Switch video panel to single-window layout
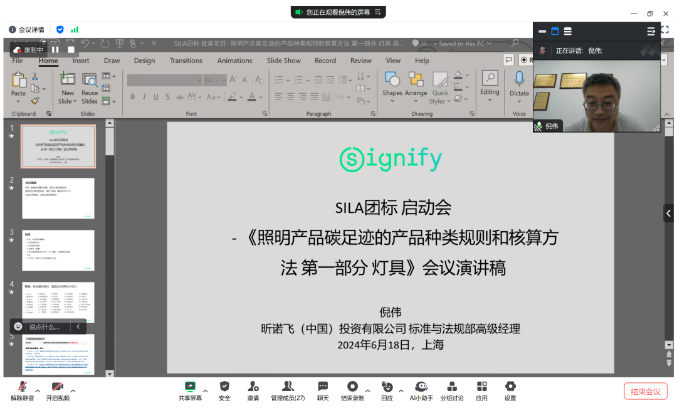 click(555, 31)
